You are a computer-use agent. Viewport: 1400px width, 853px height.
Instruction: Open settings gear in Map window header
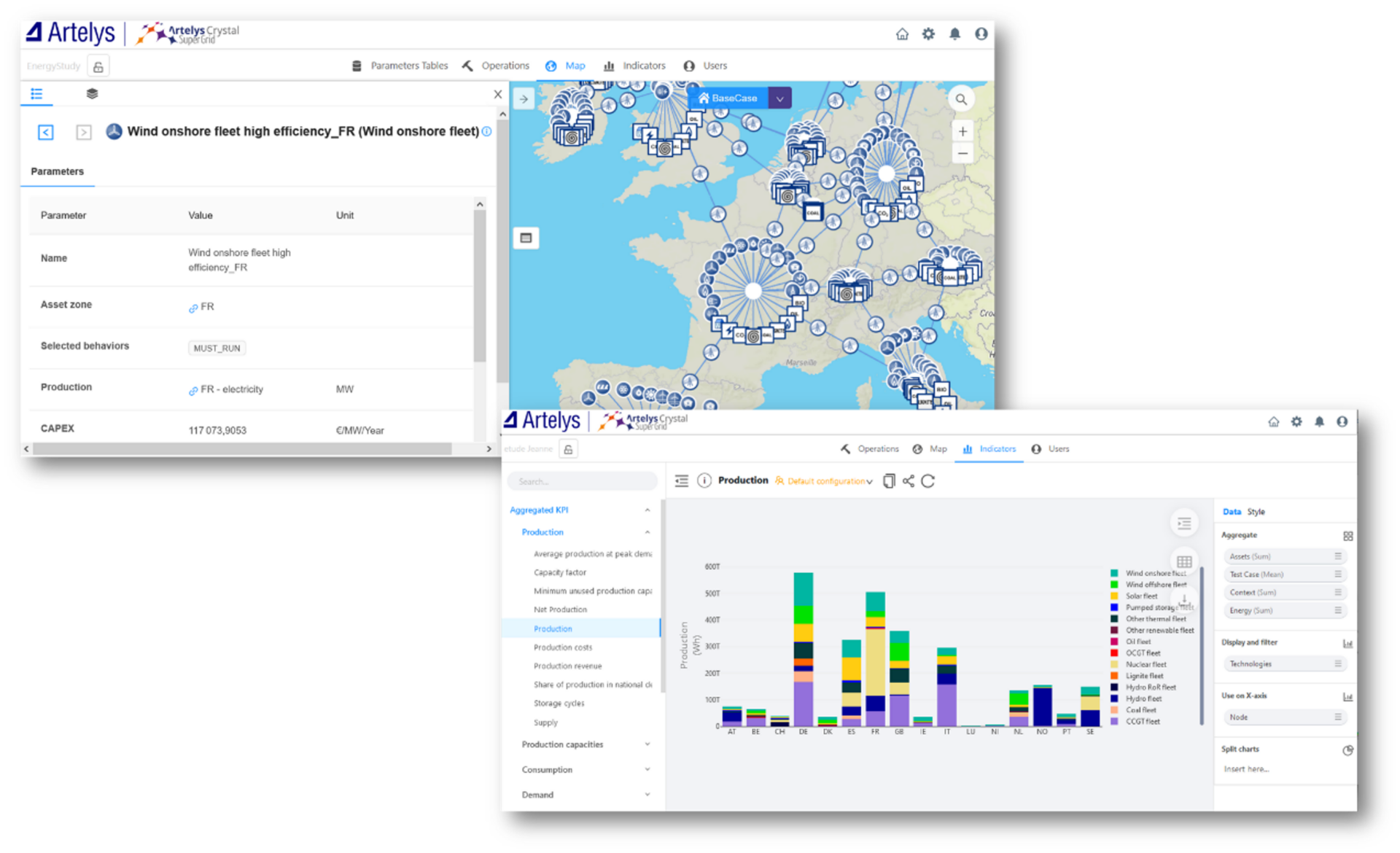coord(928,34)
